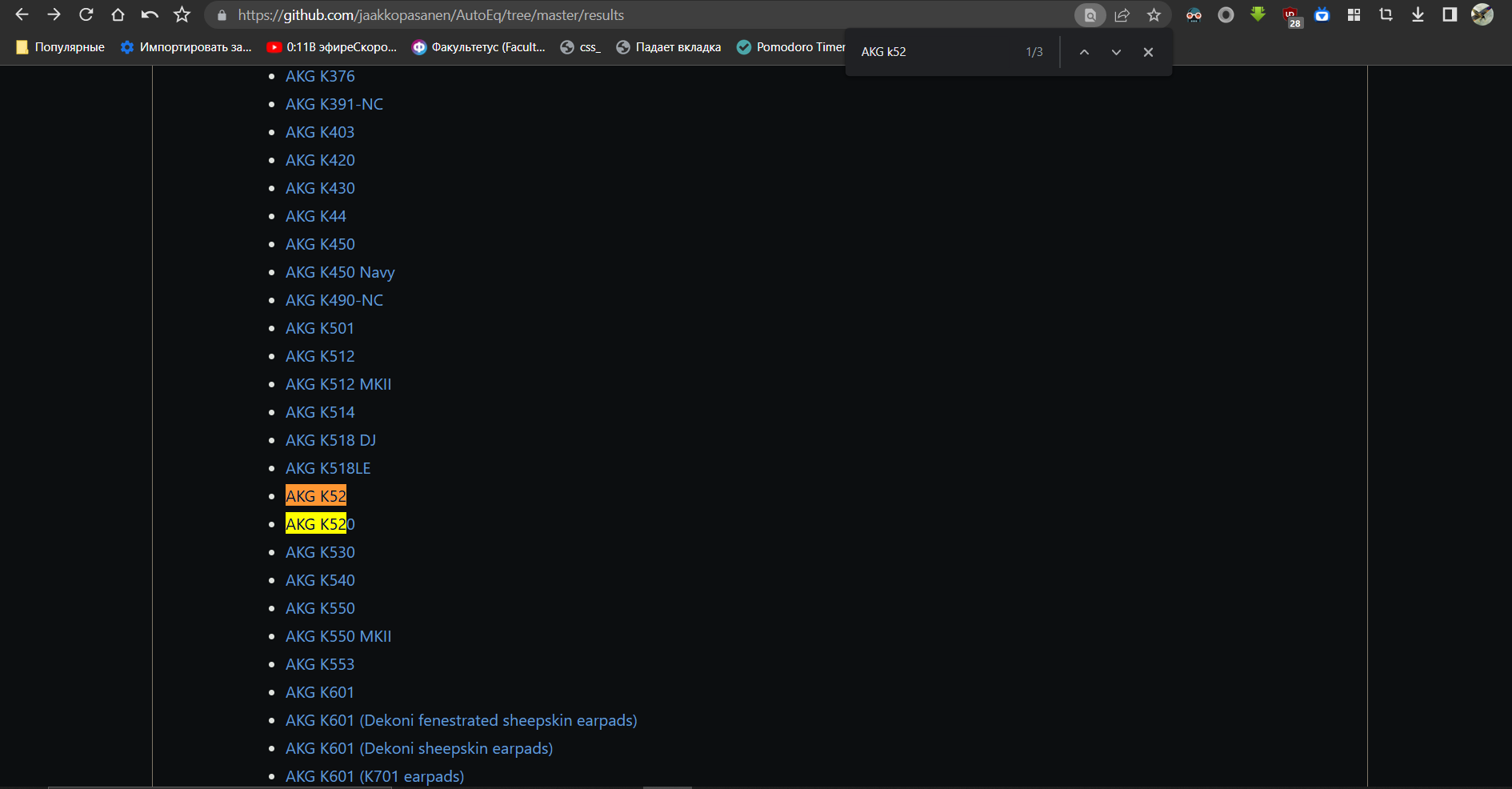Image resolution: width=1512 pixels, height=789 pixels.
Task: Click the lock icon in address bar
Action: tap(222, 15)
